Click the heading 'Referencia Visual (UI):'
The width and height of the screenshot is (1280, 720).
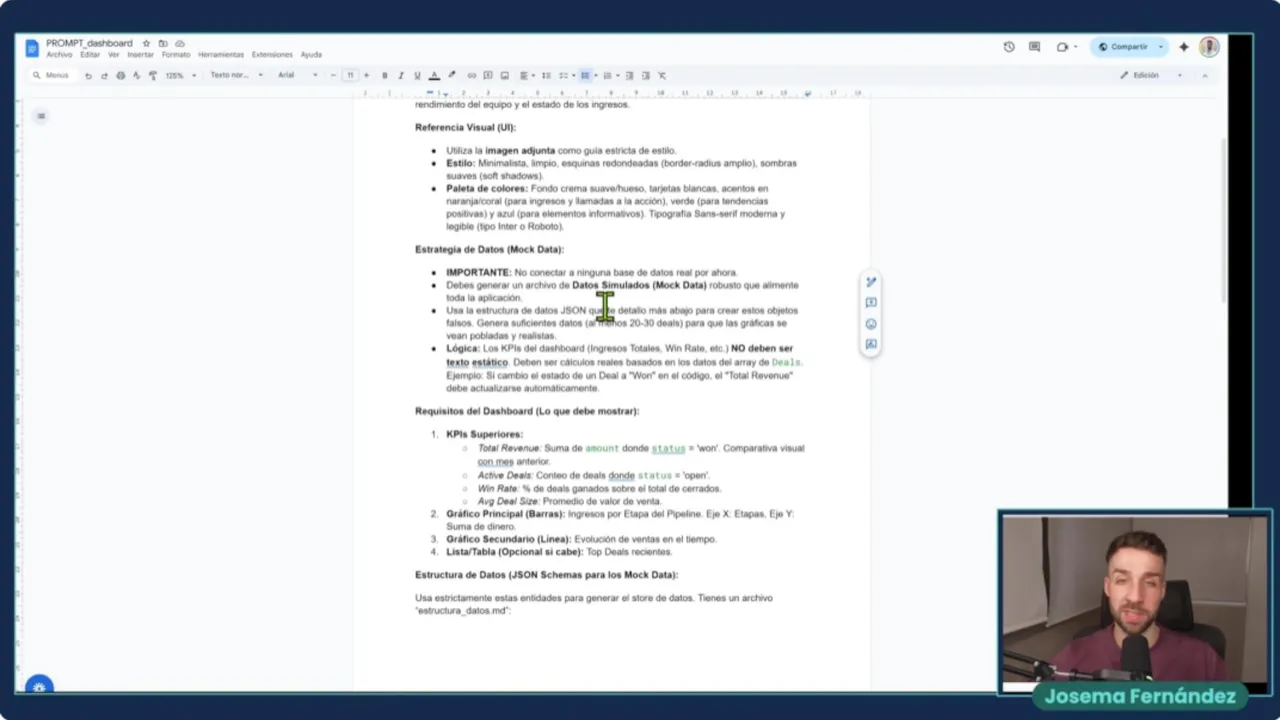[466, 128]
